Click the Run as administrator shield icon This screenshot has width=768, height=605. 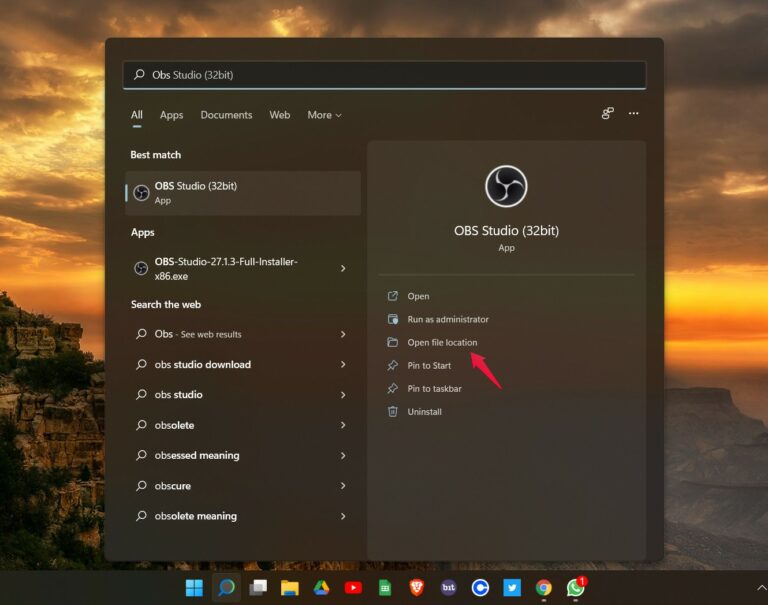[x=393, y=319]
